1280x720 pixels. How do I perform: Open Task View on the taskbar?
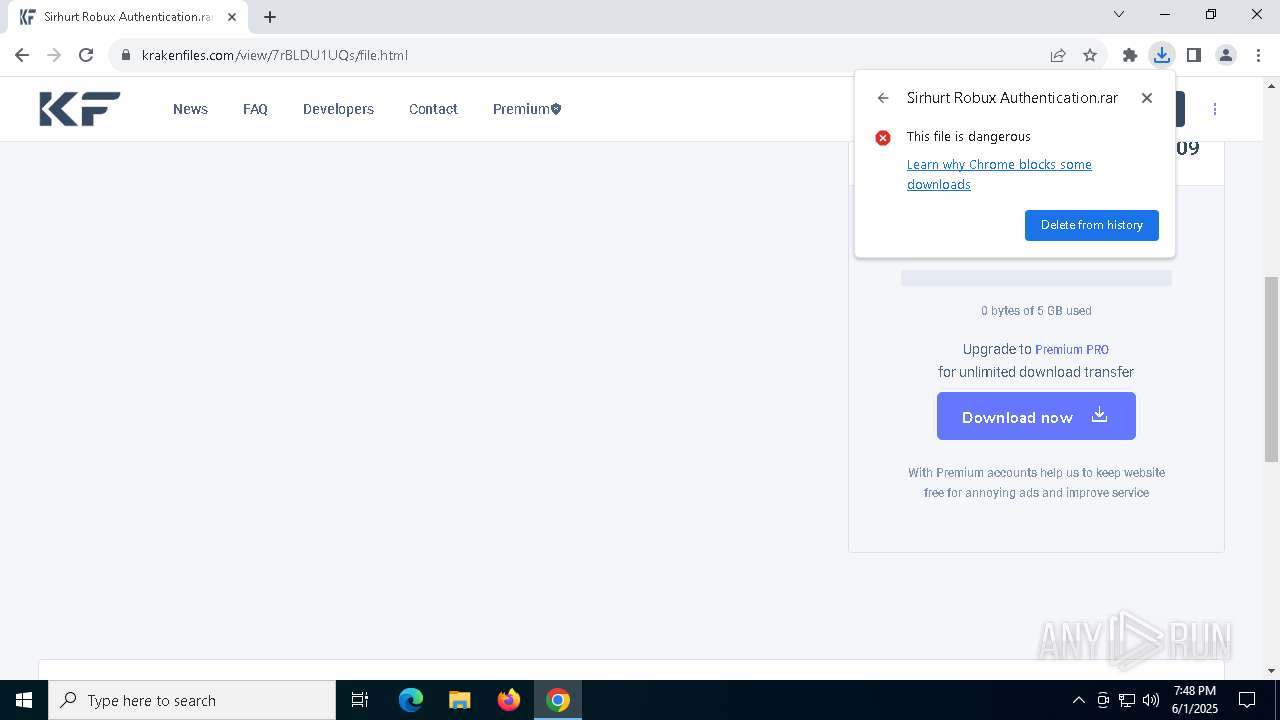[360, 700]
